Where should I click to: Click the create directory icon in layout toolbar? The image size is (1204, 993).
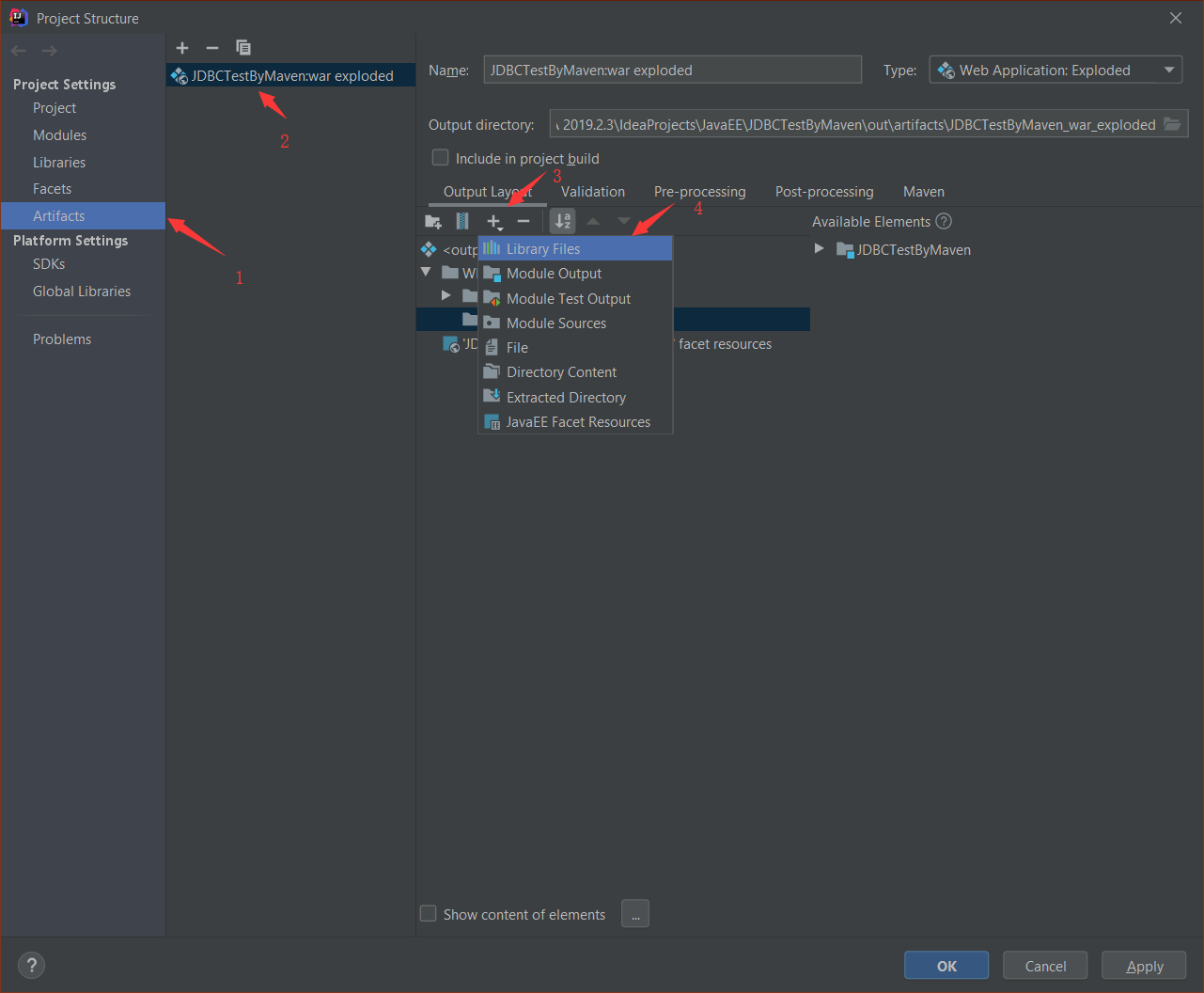point(433,221)
